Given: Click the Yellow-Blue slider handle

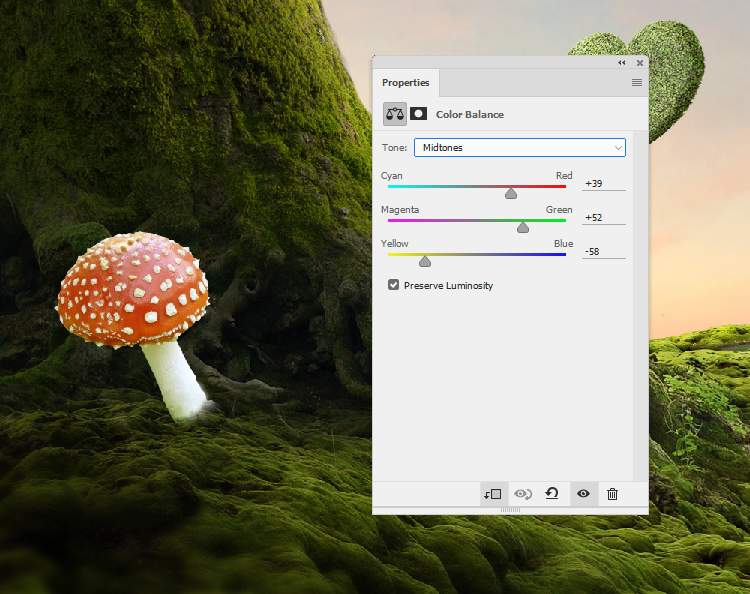Looking at the screenshot, I should pos(425,261).
